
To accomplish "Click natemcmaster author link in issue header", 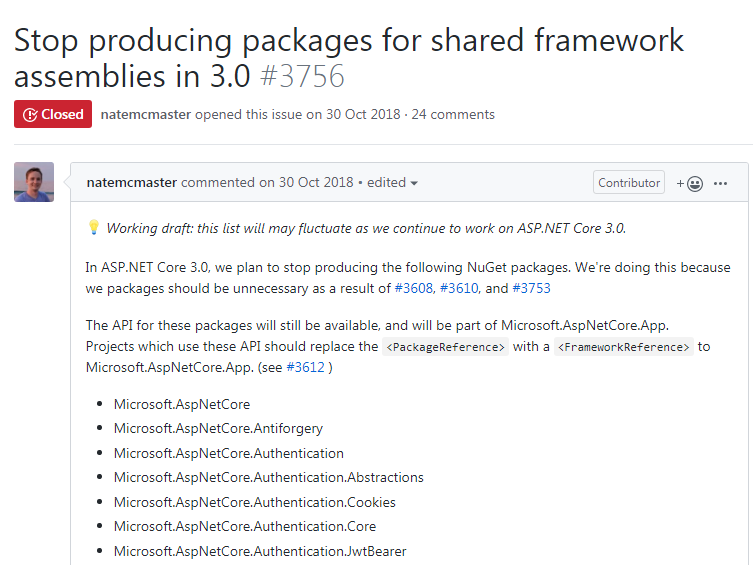I will pyautogui.click(x=146, y=114).
